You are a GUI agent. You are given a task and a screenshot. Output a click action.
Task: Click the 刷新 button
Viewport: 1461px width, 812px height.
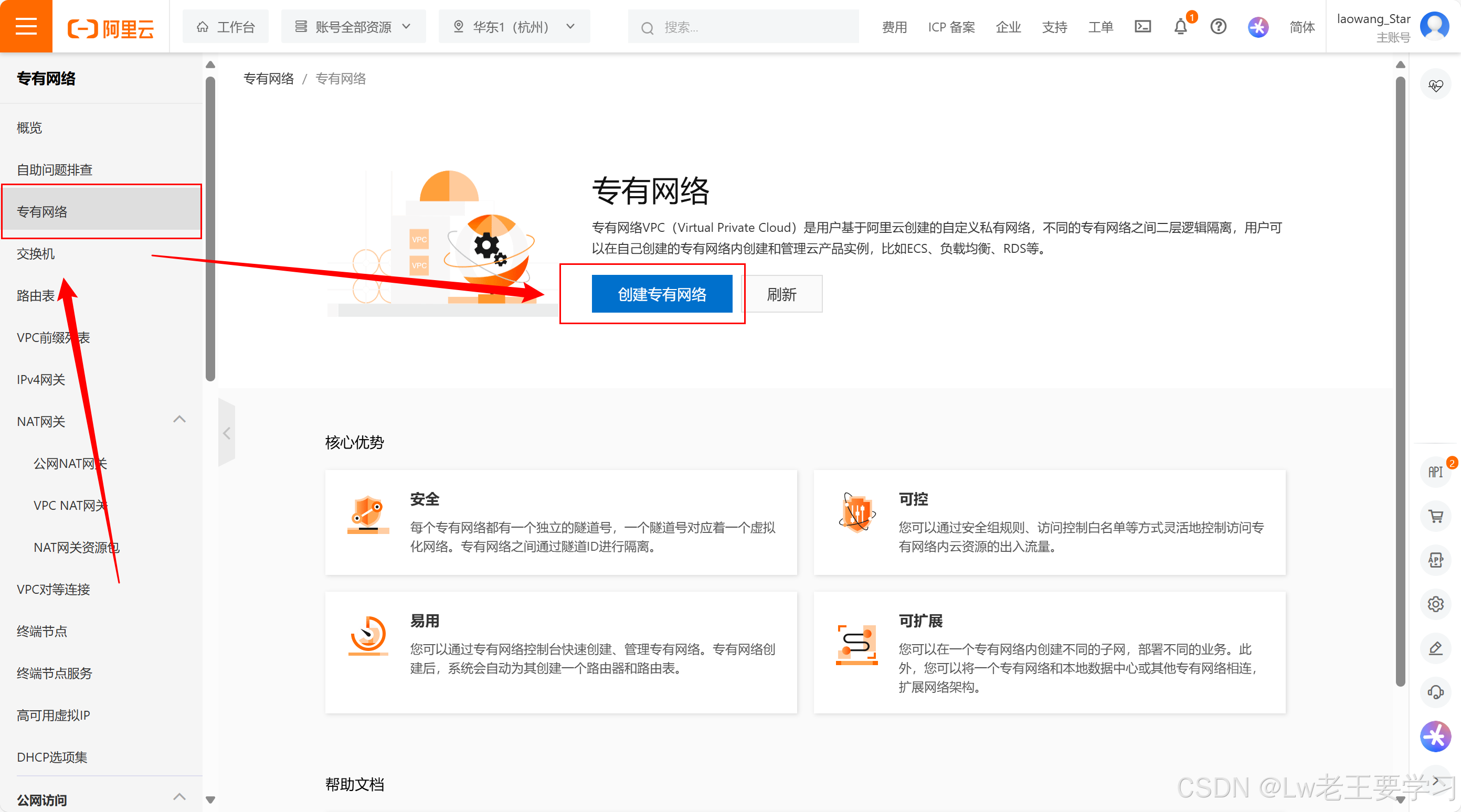(x=781, y=294)
